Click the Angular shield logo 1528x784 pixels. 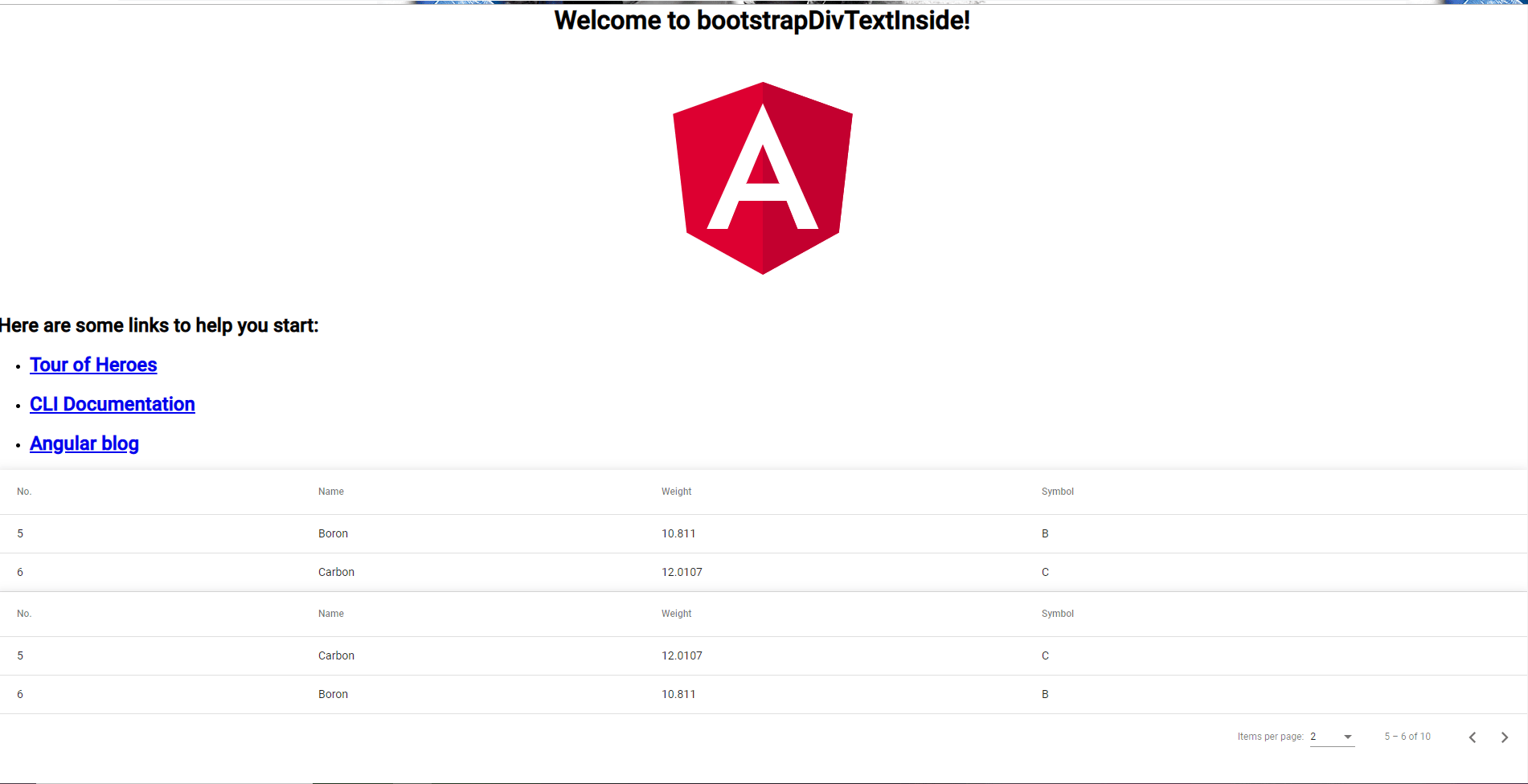click(x=763, y=178)
